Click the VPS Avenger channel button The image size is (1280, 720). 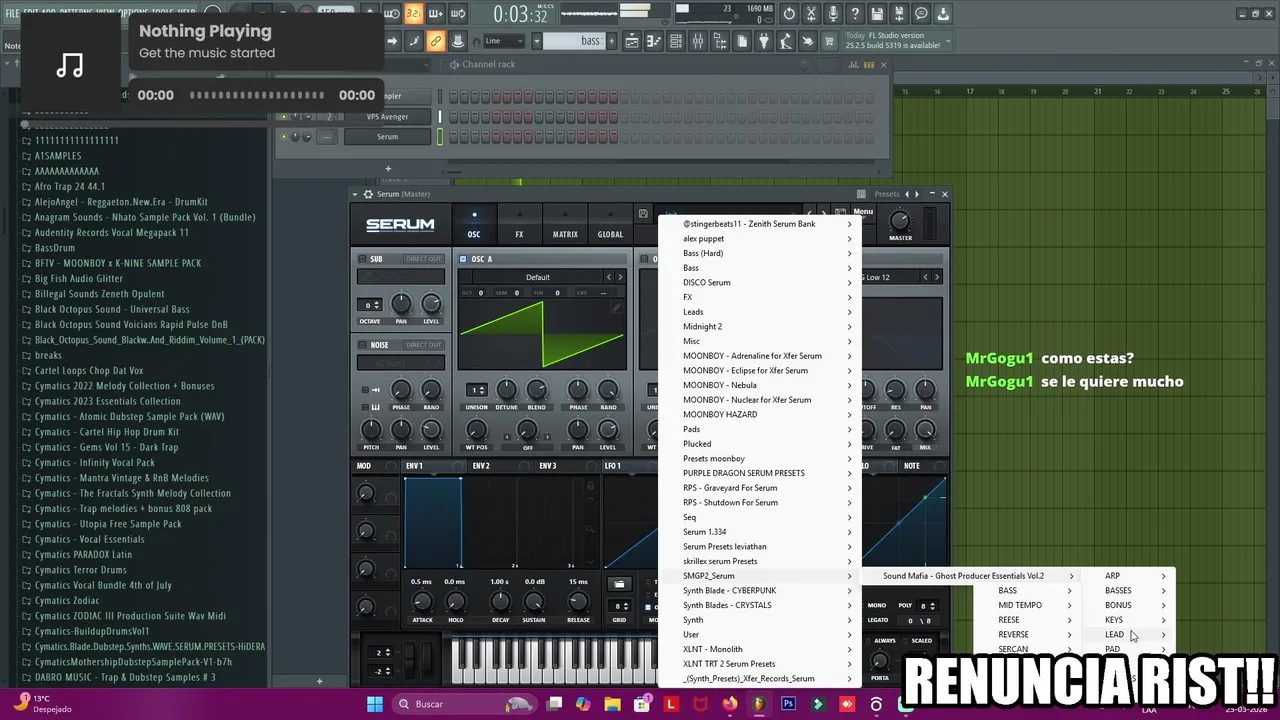click(388, 117)
